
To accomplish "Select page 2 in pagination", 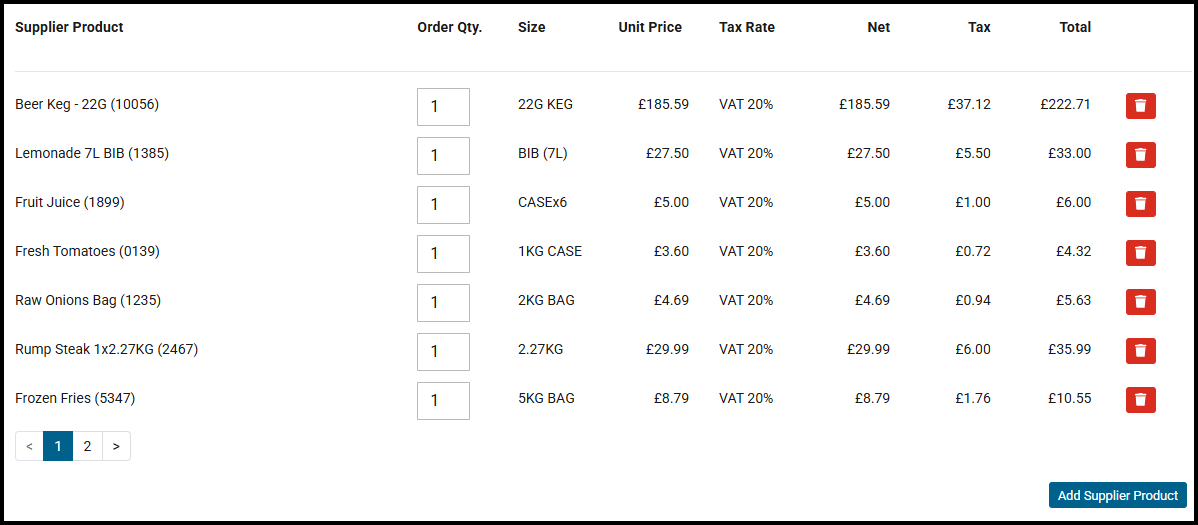I will click(87, 446).
